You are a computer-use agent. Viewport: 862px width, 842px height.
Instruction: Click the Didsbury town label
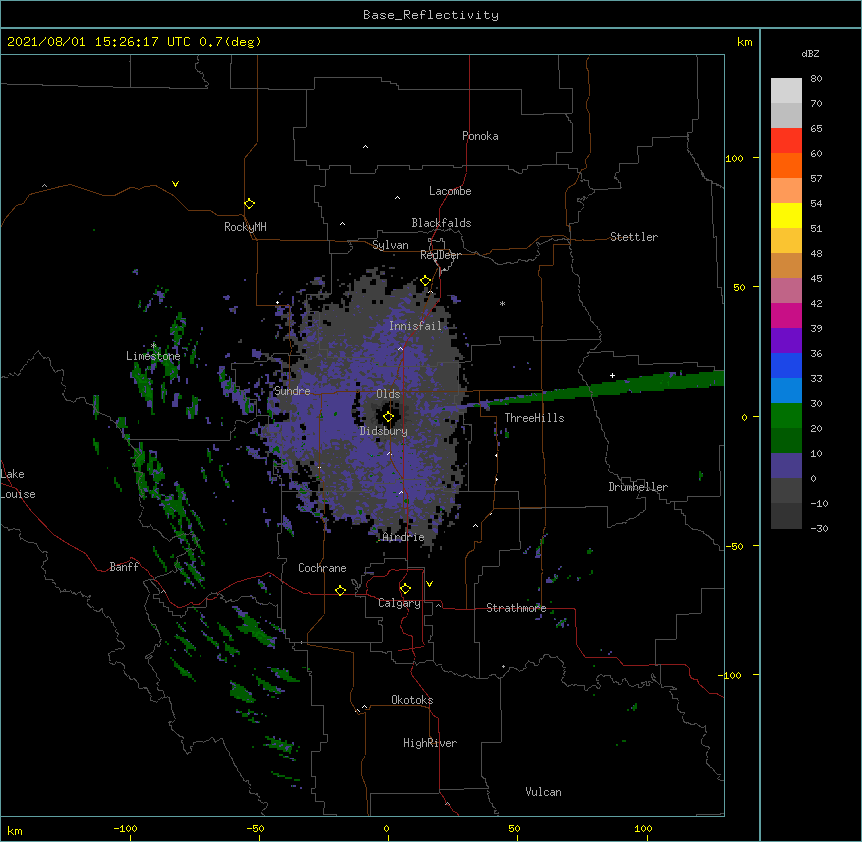point(384,431)
